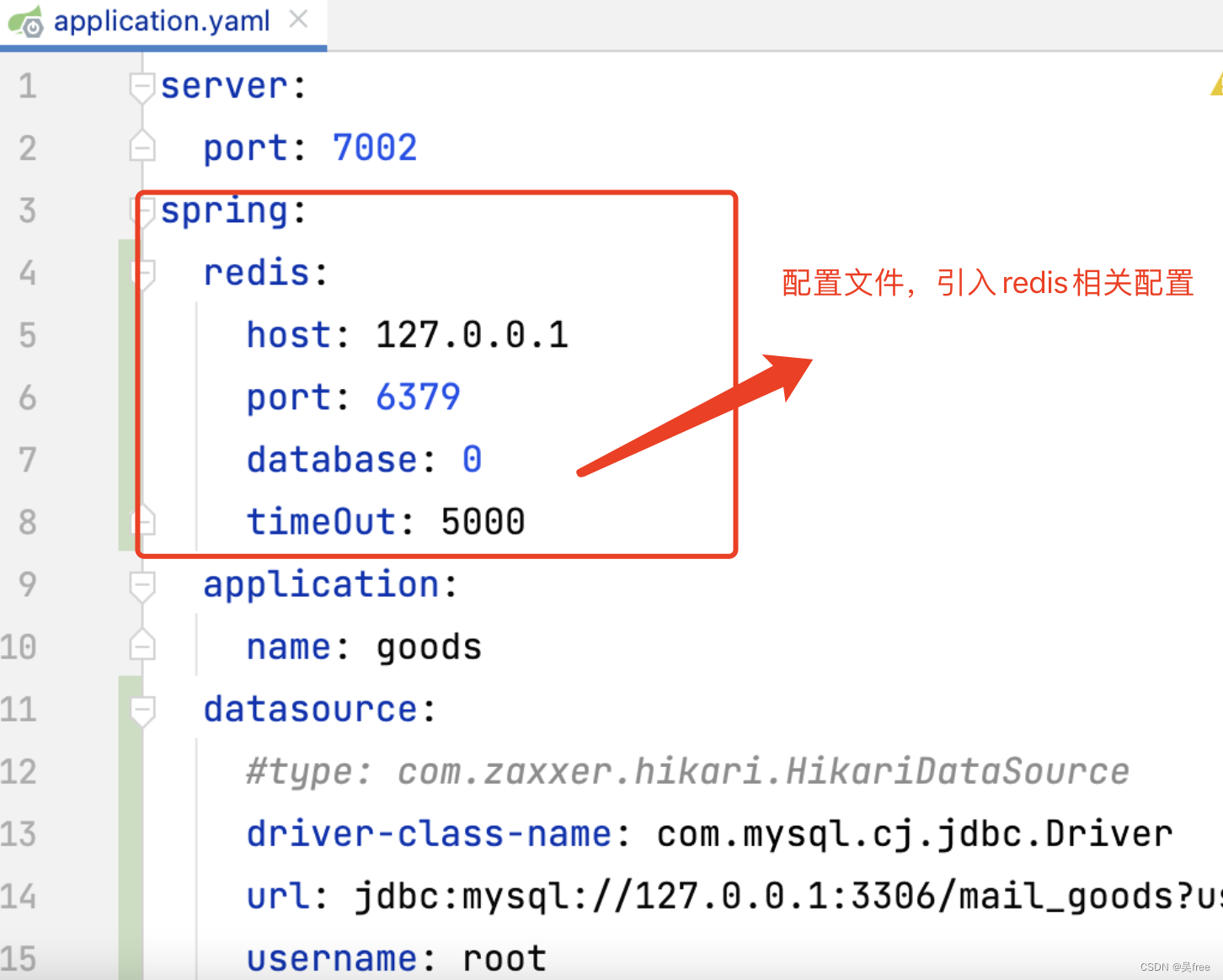The width and height of the screenshot is (1223, 980).
Task: Click line number 5 in gutter
Action: coord(28,335)
